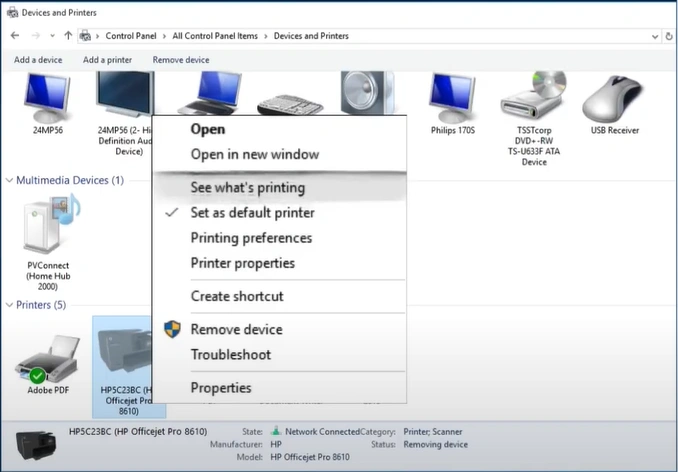This screenshot has height=472, width=678.
Task: Choose See what's printing from context menu
Action: coord(247,187)
